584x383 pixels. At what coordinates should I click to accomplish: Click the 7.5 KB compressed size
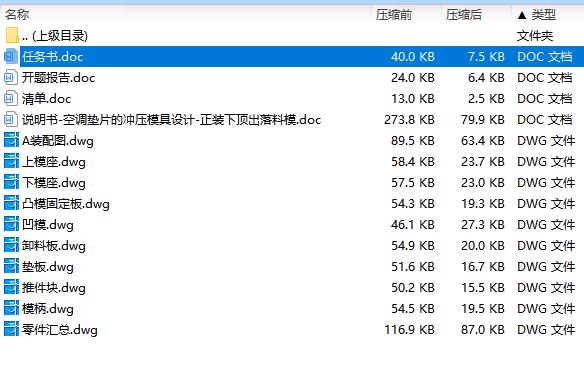[x=486, y=57]
